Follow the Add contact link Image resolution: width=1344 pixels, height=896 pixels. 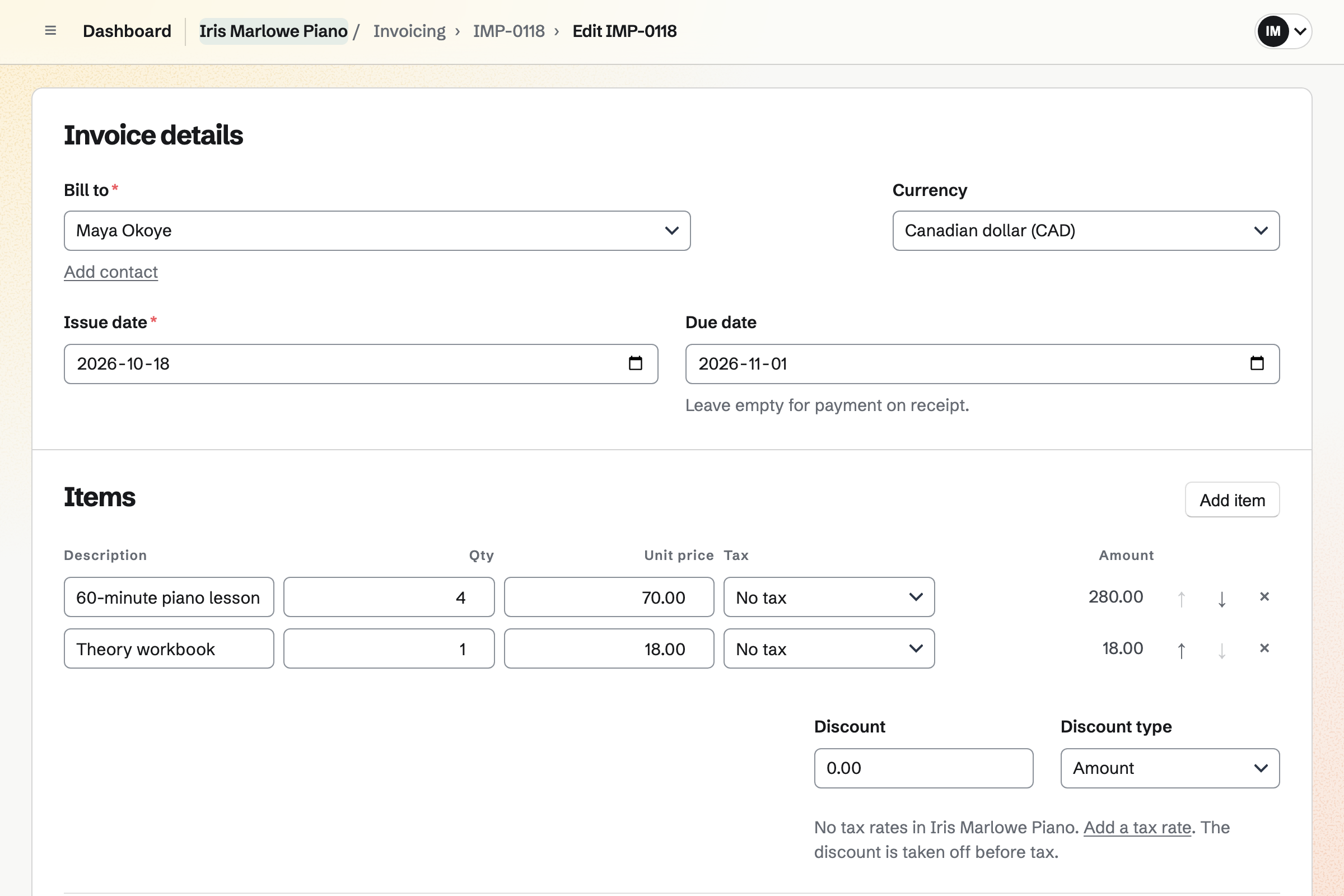coord(111,272)
